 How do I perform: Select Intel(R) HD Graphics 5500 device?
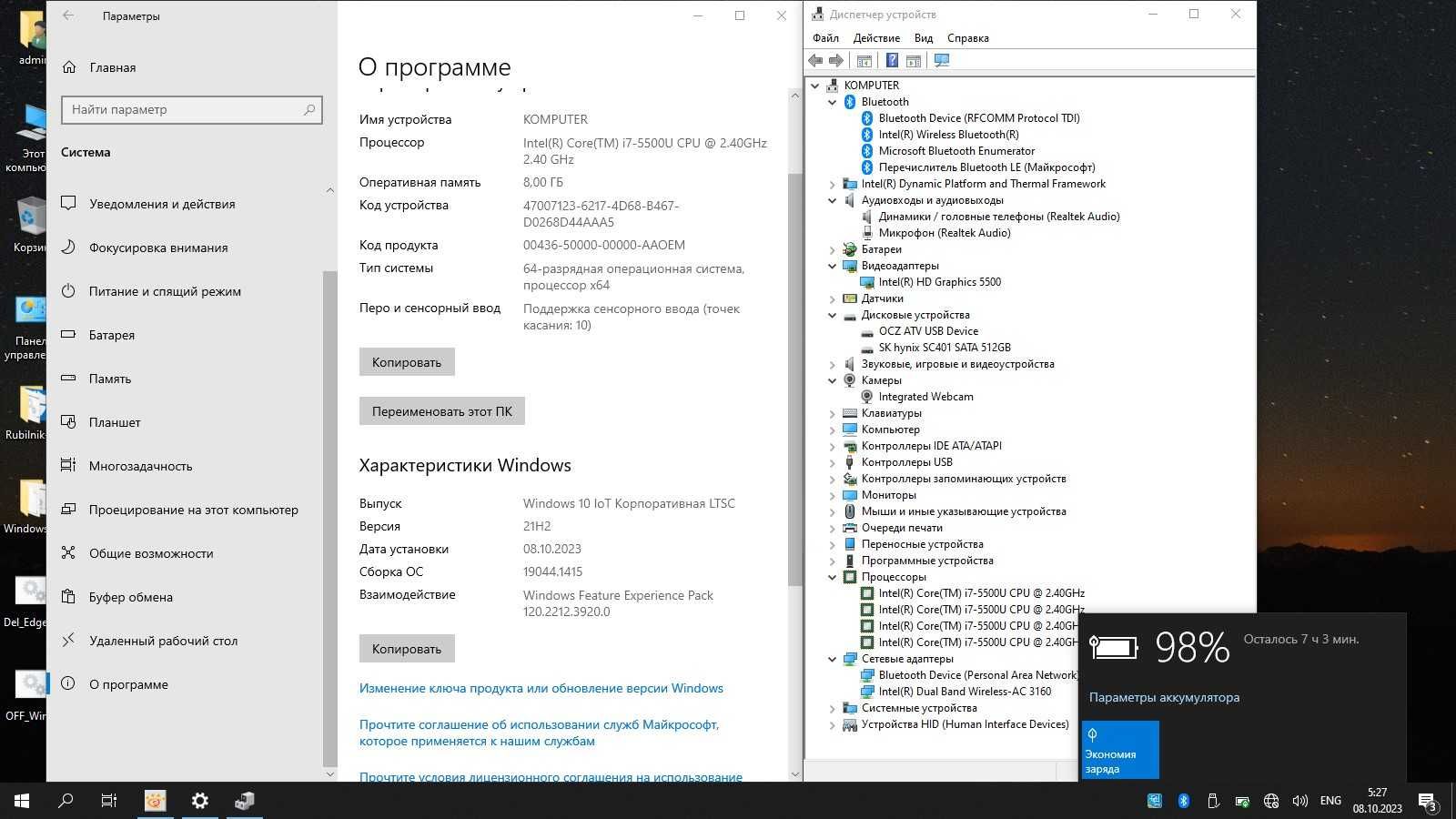[939, 282]
